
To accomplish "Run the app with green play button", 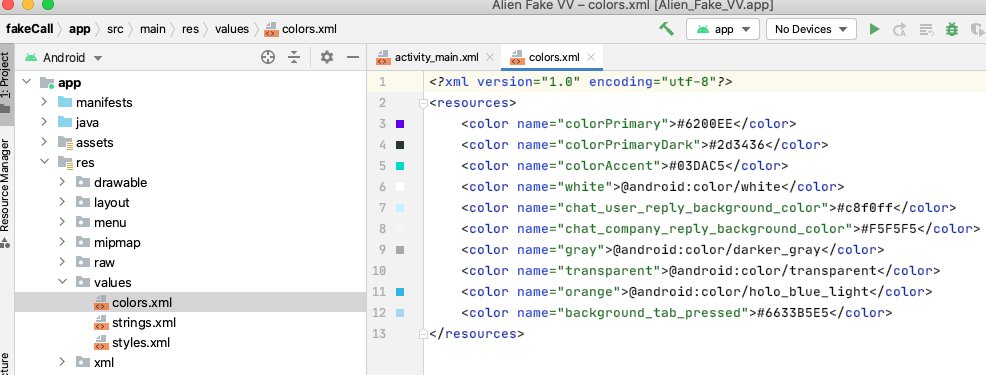I will [x=874, y=29].
